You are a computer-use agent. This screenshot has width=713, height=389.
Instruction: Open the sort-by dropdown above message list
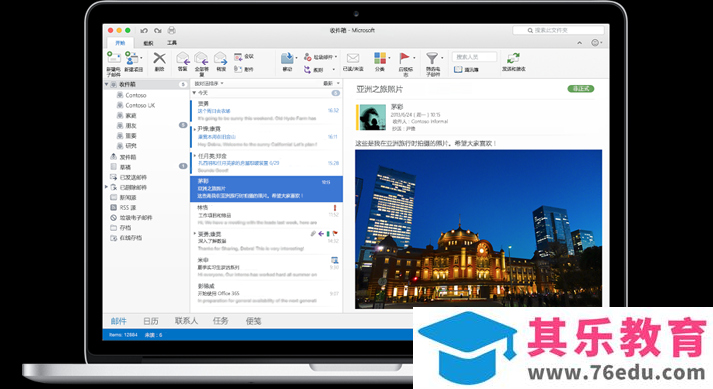click(x=209, y=84)
